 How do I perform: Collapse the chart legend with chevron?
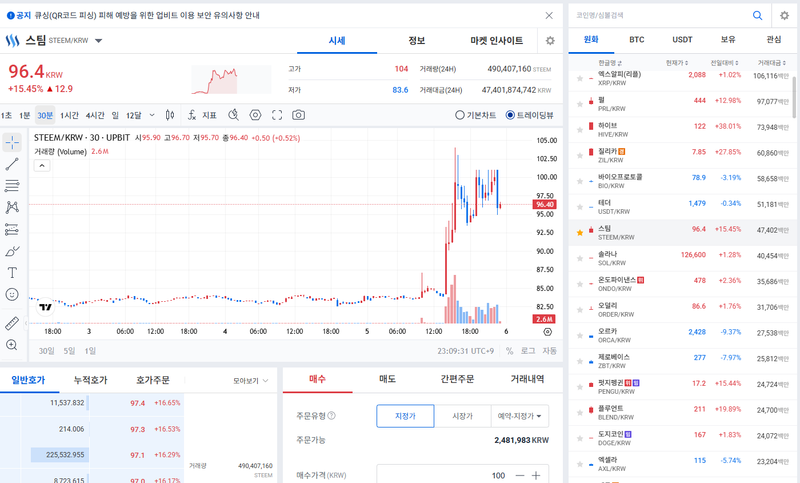coord(42,166)
